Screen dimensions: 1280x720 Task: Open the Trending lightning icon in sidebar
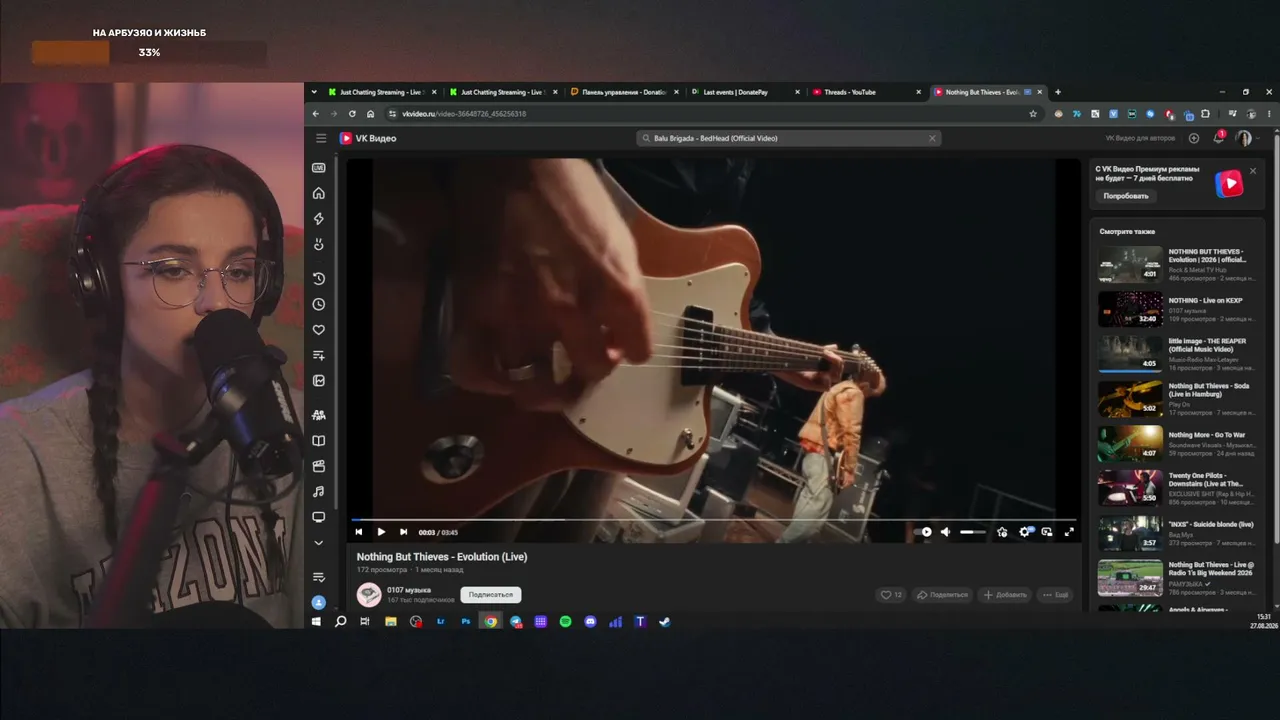pyautogui.click(x=319, y=218)
